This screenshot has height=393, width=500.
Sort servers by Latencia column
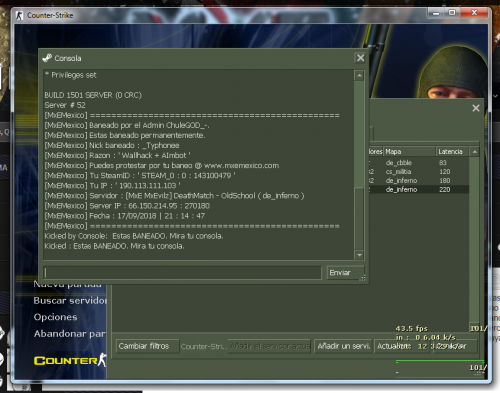[452, 152]
